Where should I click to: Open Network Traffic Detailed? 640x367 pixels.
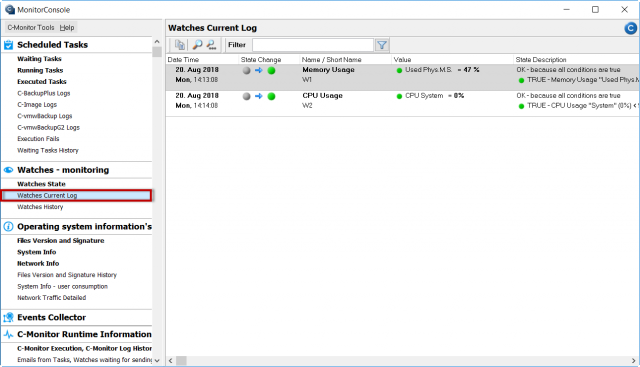coord(51,298)
